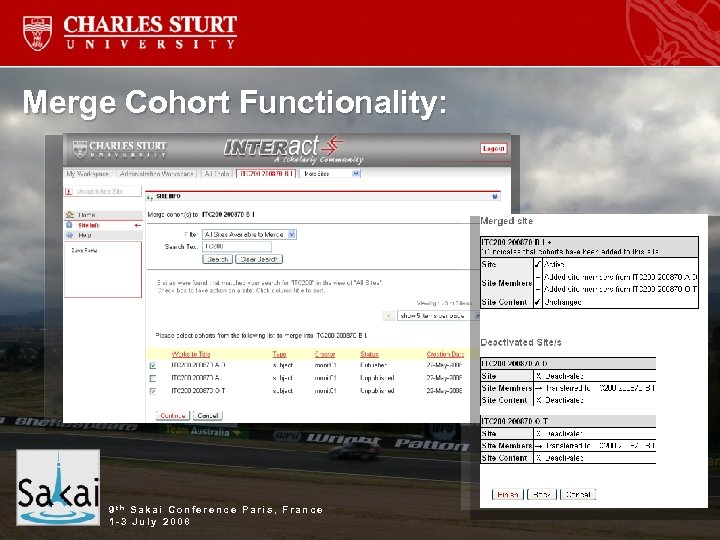
Task: Switch to the My Workspace tab
Action: [x=87, y=174]
